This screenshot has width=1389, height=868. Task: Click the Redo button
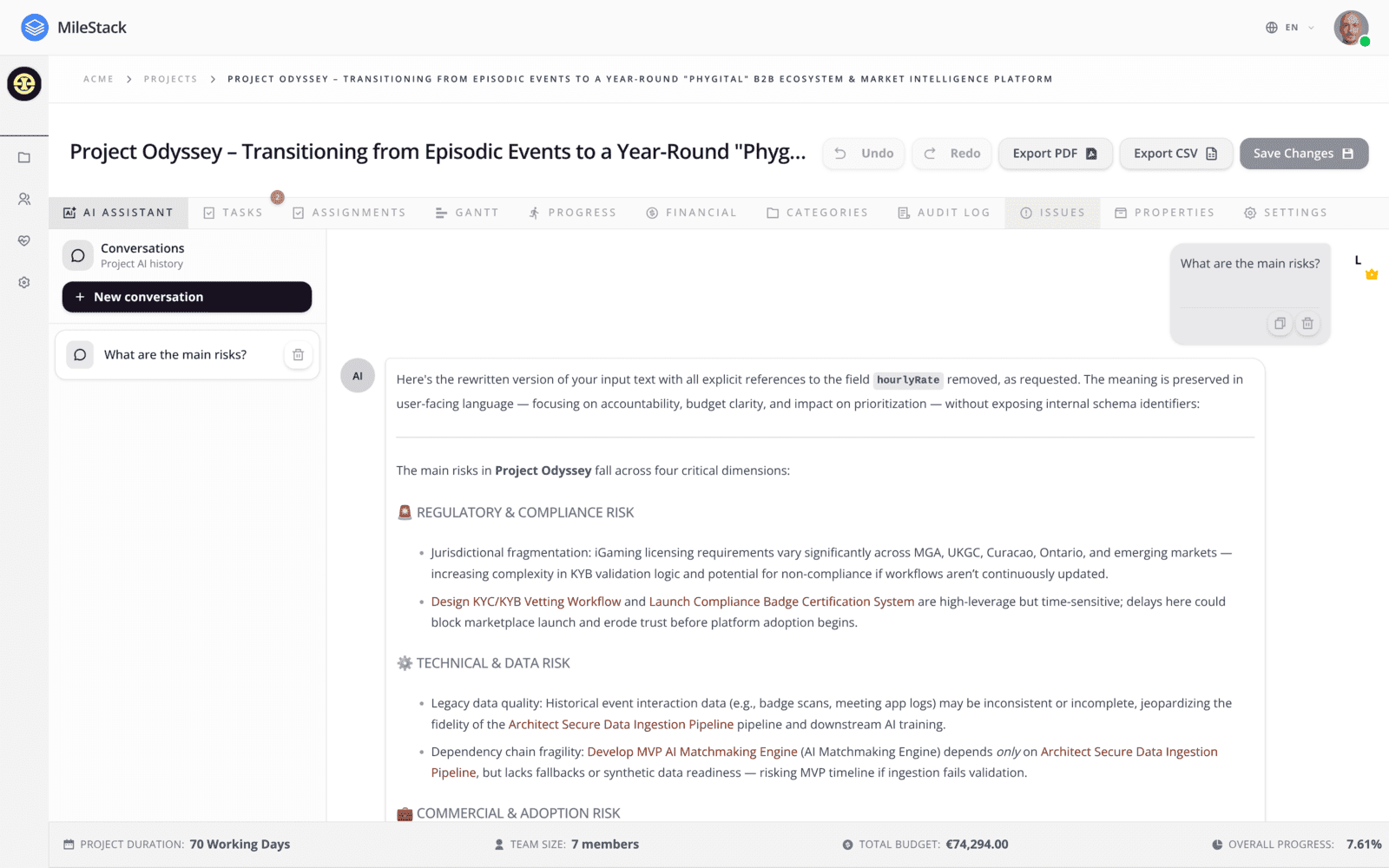coord(952,154)
